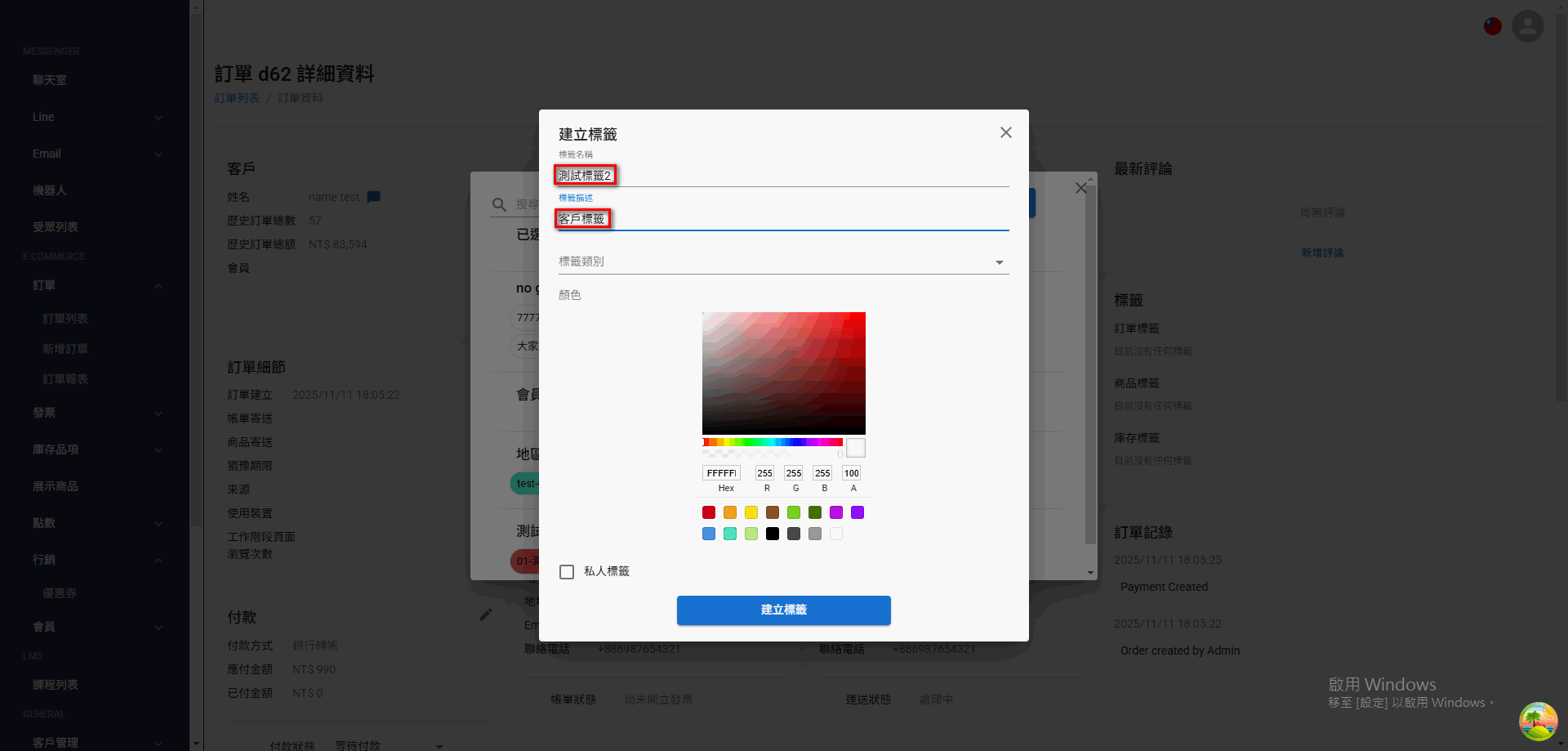Viewport: 1568px width, 751px height.
Task: Open the Taiwan flag language selector
Action: pos(1493,26)
